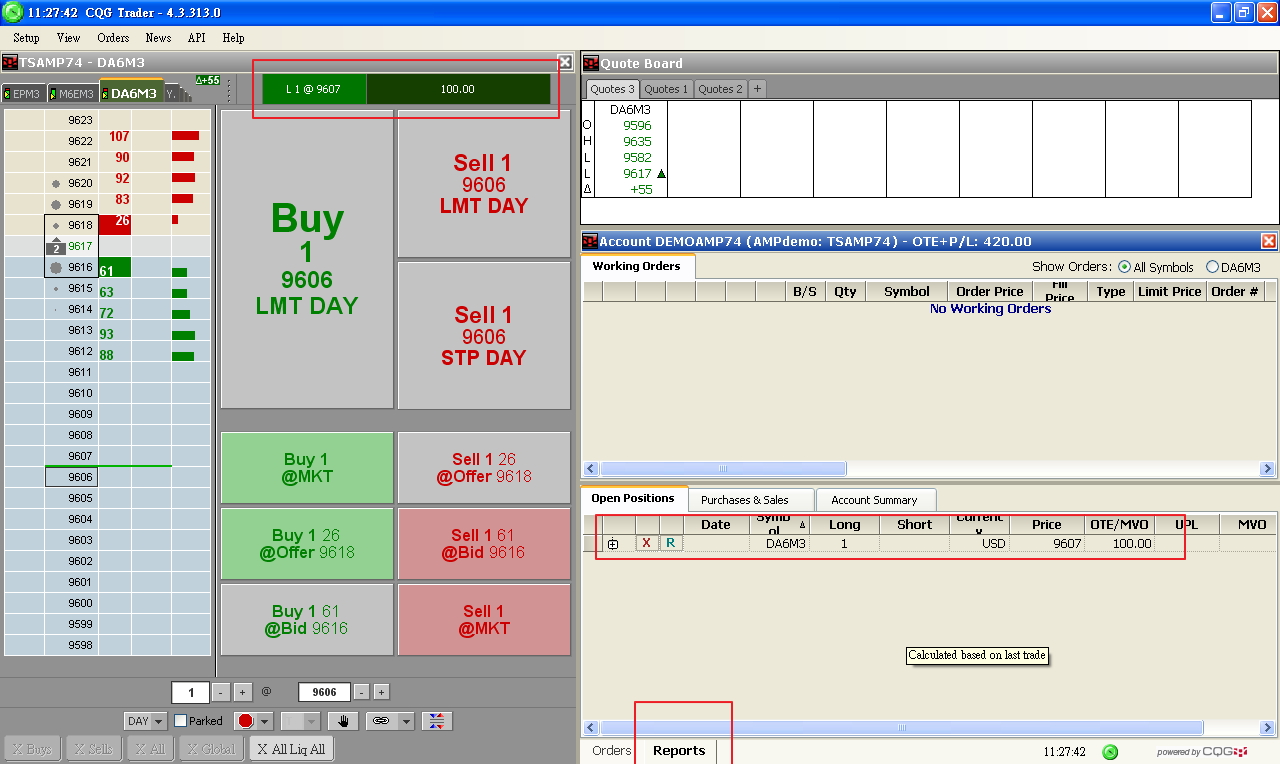Viewport: 1280px width, 764px height.
Task: Click the toolbar grip dots handle
Action: 230,90
